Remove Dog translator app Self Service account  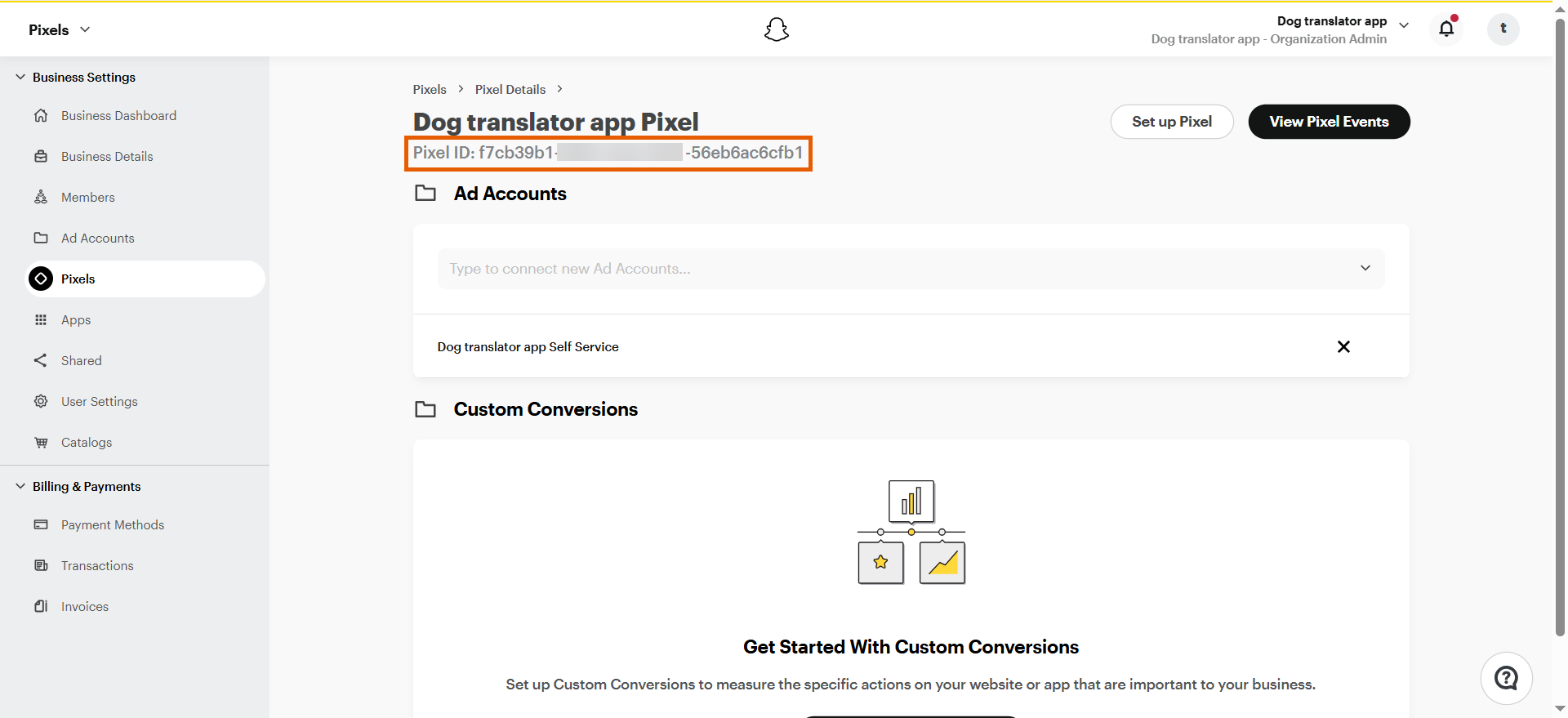pos(1343,346)
